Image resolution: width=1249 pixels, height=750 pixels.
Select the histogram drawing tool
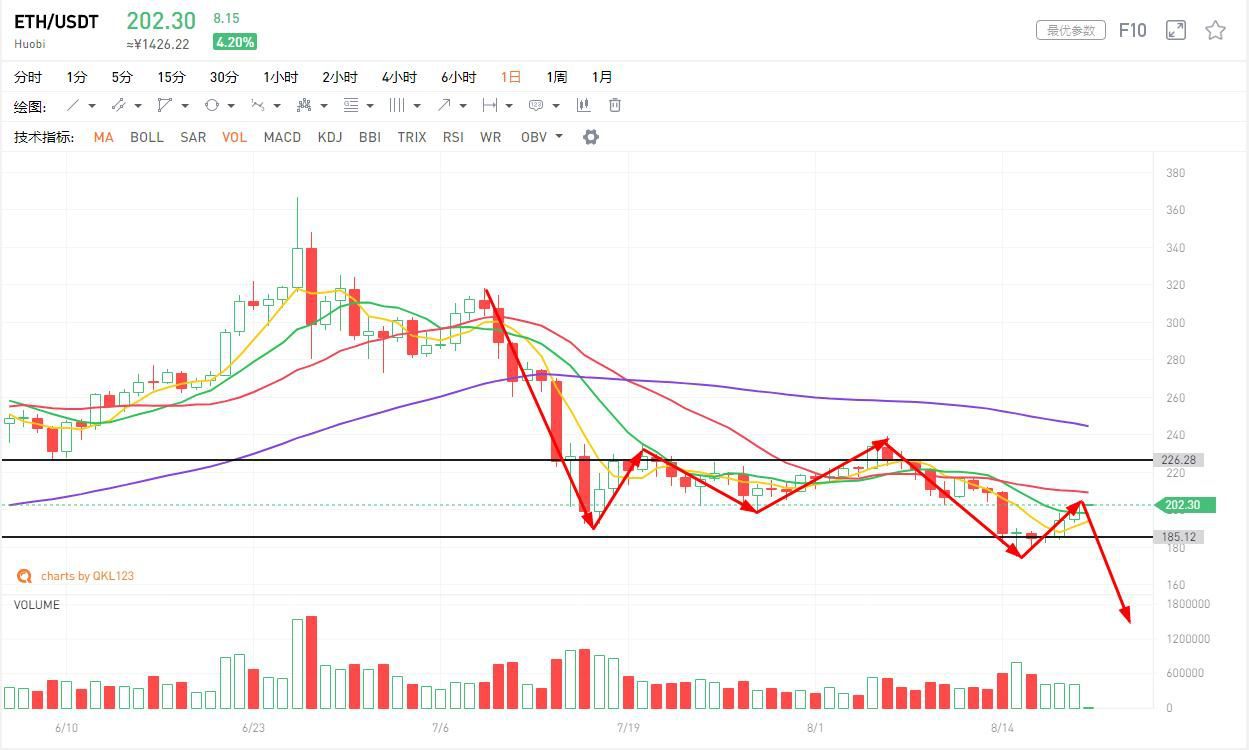[583, 104]
